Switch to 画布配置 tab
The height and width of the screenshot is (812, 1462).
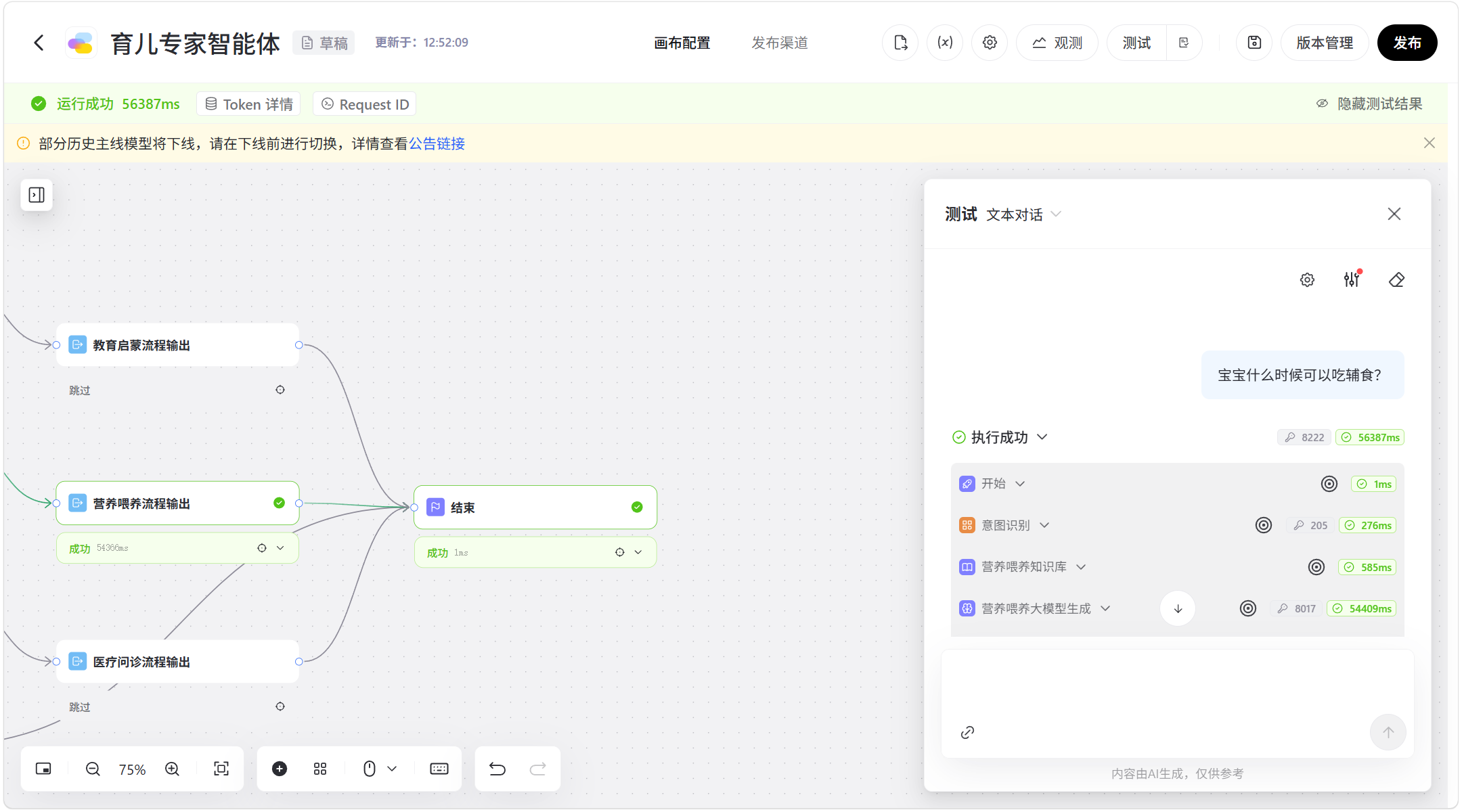coord(682,43)
